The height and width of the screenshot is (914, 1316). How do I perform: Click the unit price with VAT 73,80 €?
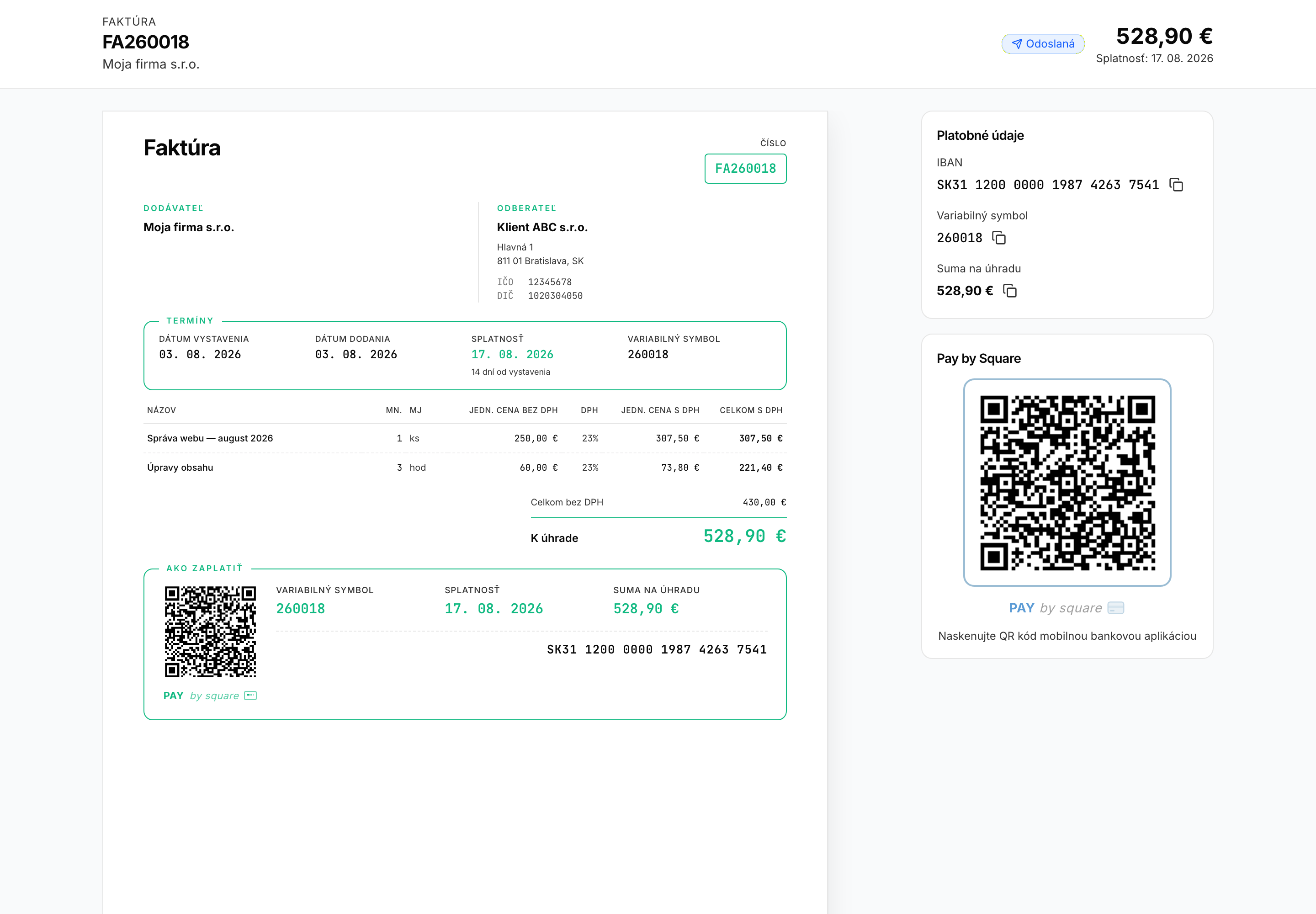point(680,468)
